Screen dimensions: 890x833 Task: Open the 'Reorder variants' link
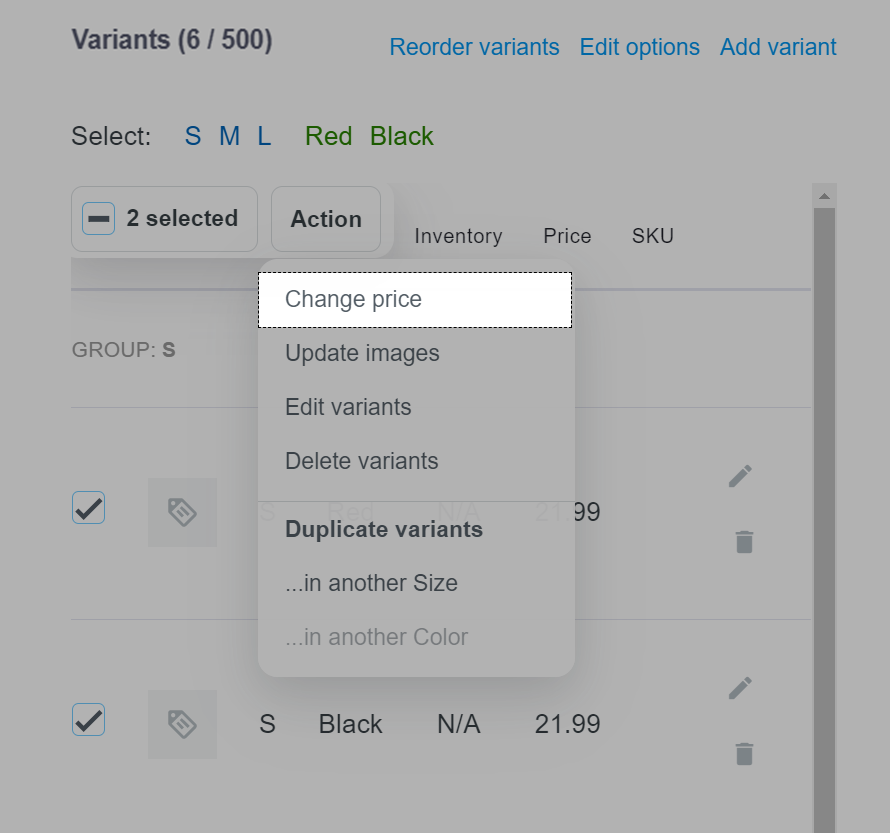(475, 47)
